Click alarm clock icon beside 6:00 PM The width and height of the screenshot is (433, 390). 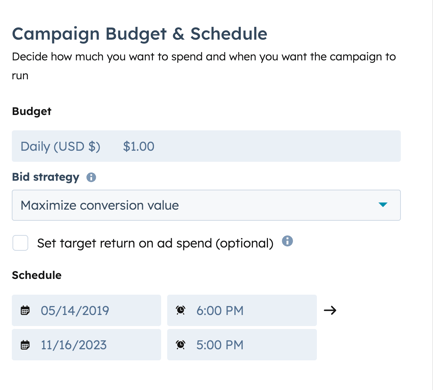[x=180, y=310]
